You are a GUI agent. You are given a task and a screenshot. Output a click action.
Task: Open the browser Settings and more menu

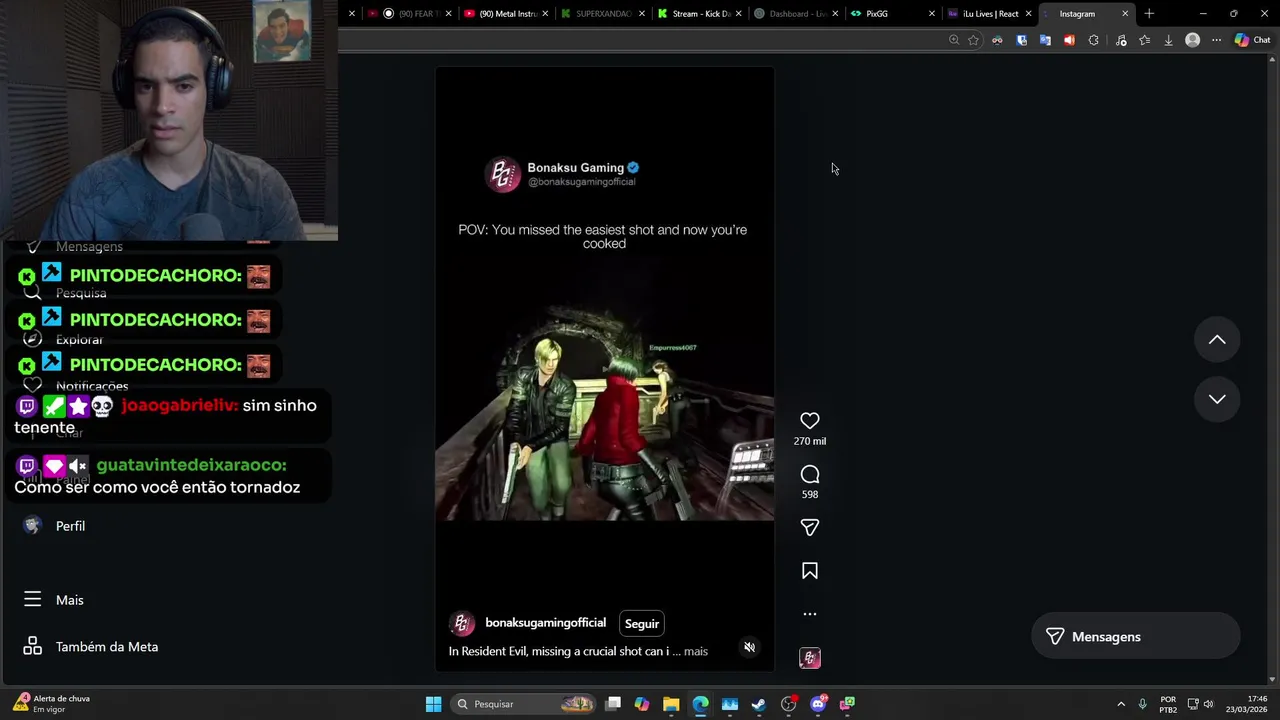tap(1216, 40)
